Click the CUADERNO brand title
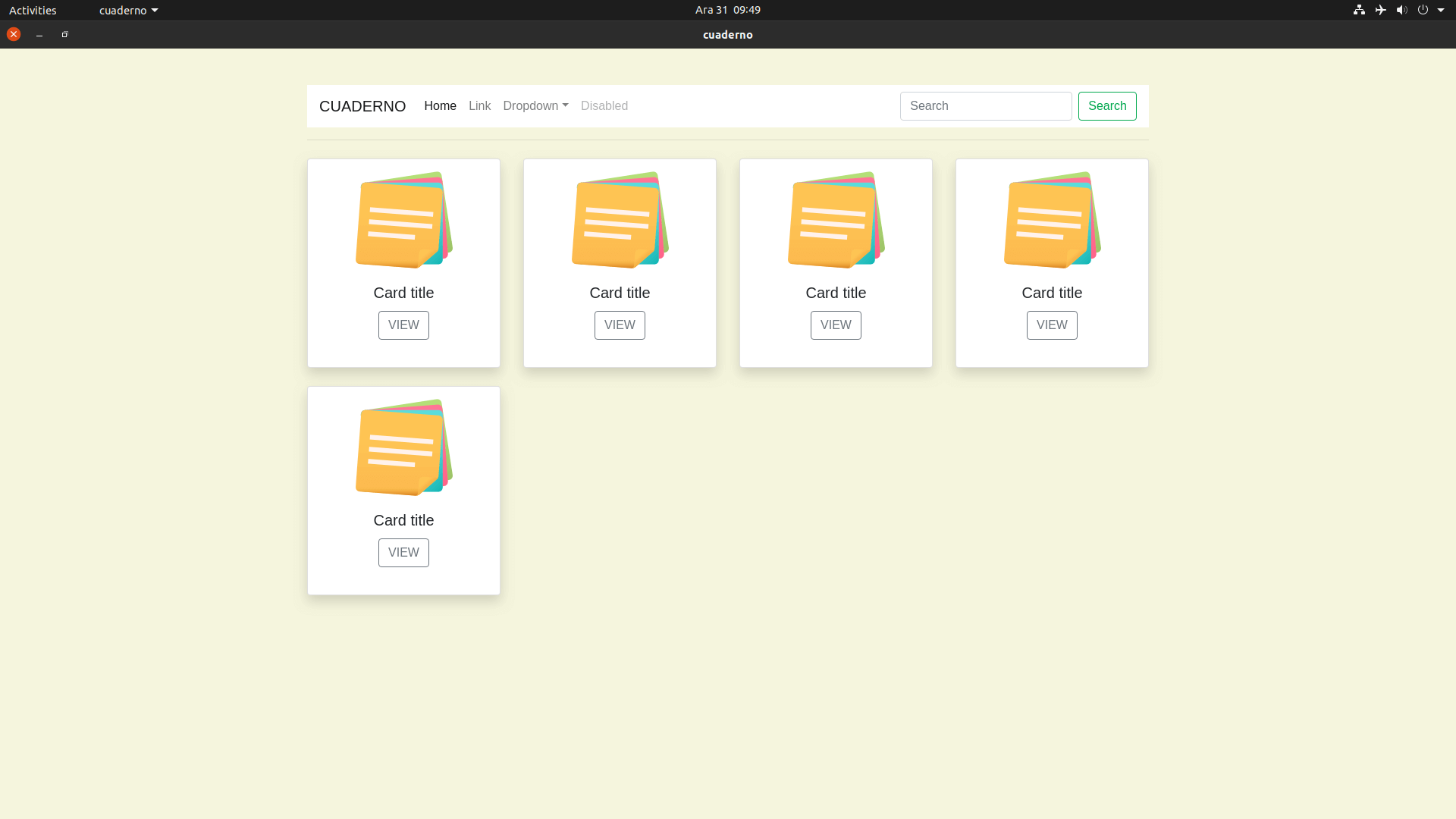This screenshot has height=819, width=1456. tap(362, 106)
